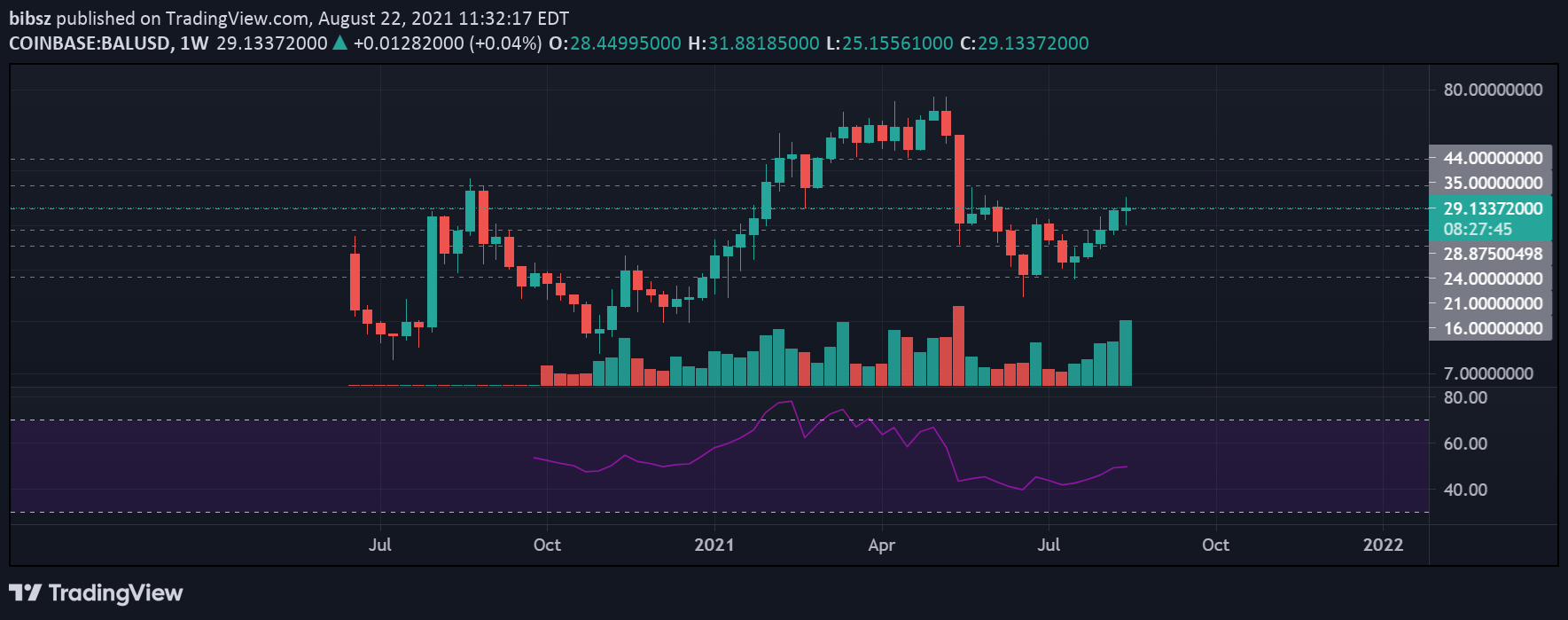Click the large red May 2021 crash candle
Image resolution: width=1568 pixels, height=620 pixels.
pyautogui.click(x=959, y=179)
